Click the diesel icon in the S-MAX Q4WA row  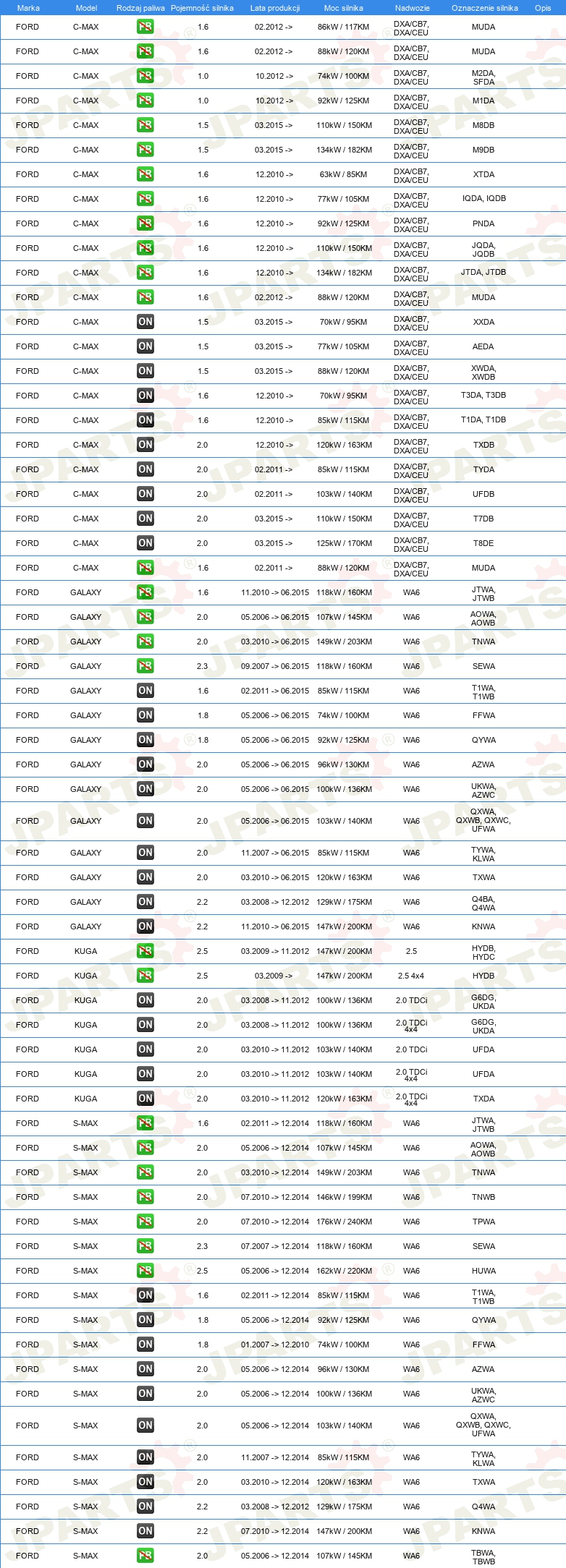145,1507
